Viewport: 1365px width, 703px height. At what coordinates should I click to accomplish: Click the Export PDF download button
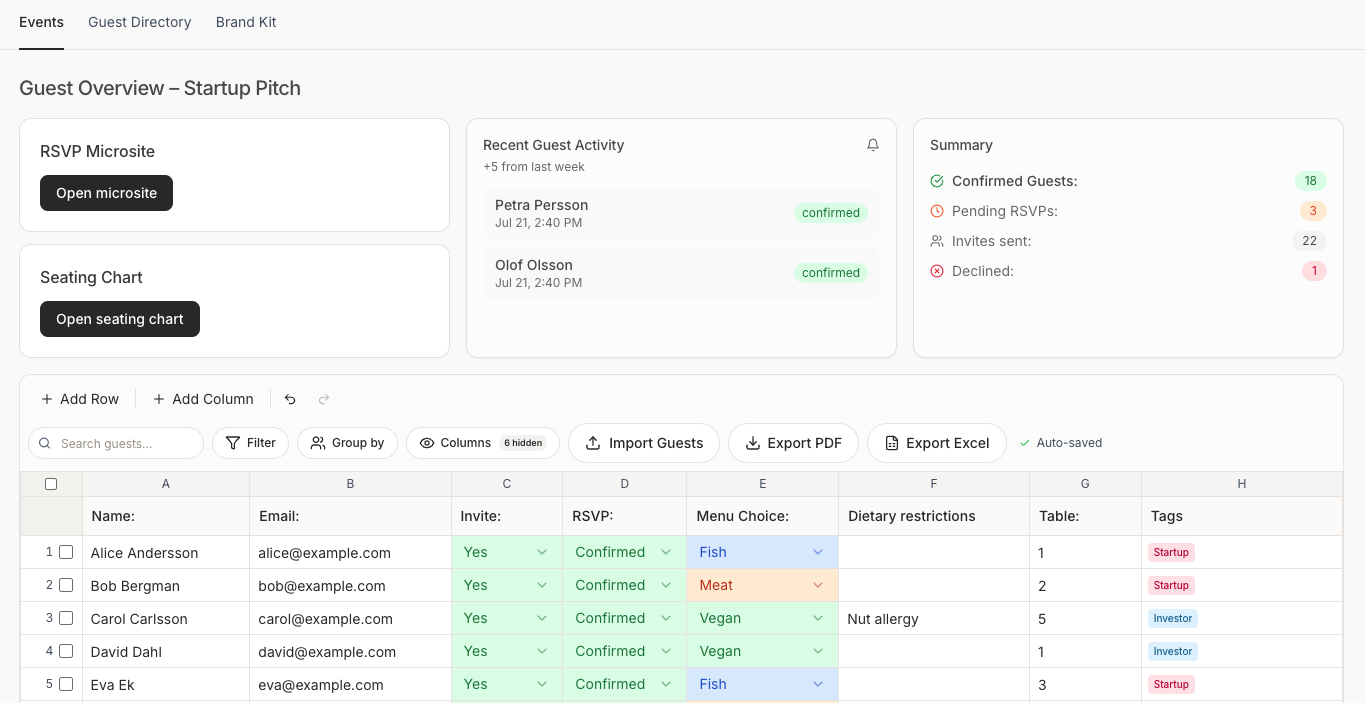coord(793,443)
